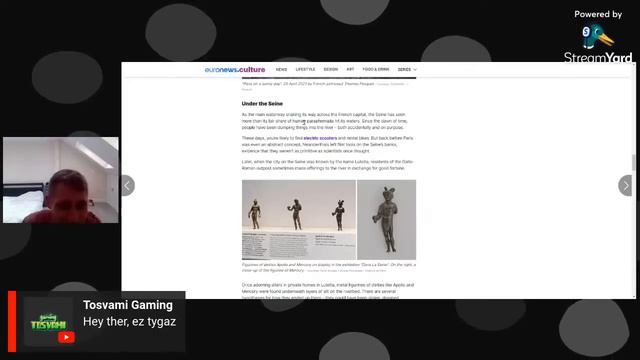
Task: Follow the electric scooters hyperlink
Action: pyautogui.click(x=320, y=138)
